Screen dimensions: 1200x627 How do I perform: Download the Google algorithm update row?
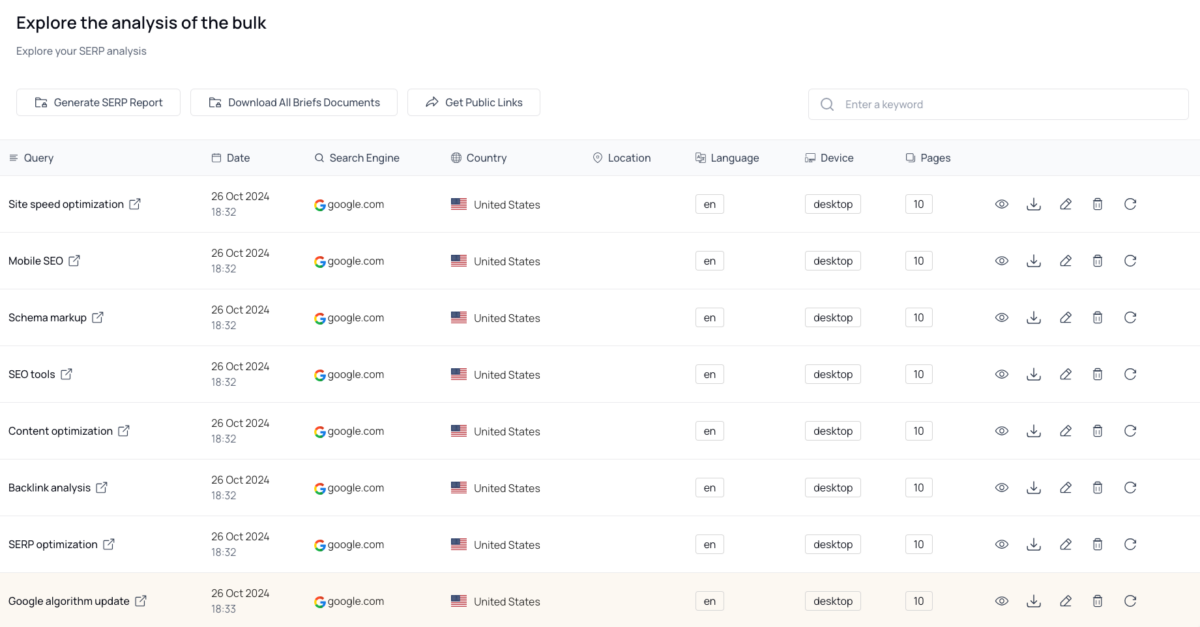pyautogui.click(x=1034, y=601)
